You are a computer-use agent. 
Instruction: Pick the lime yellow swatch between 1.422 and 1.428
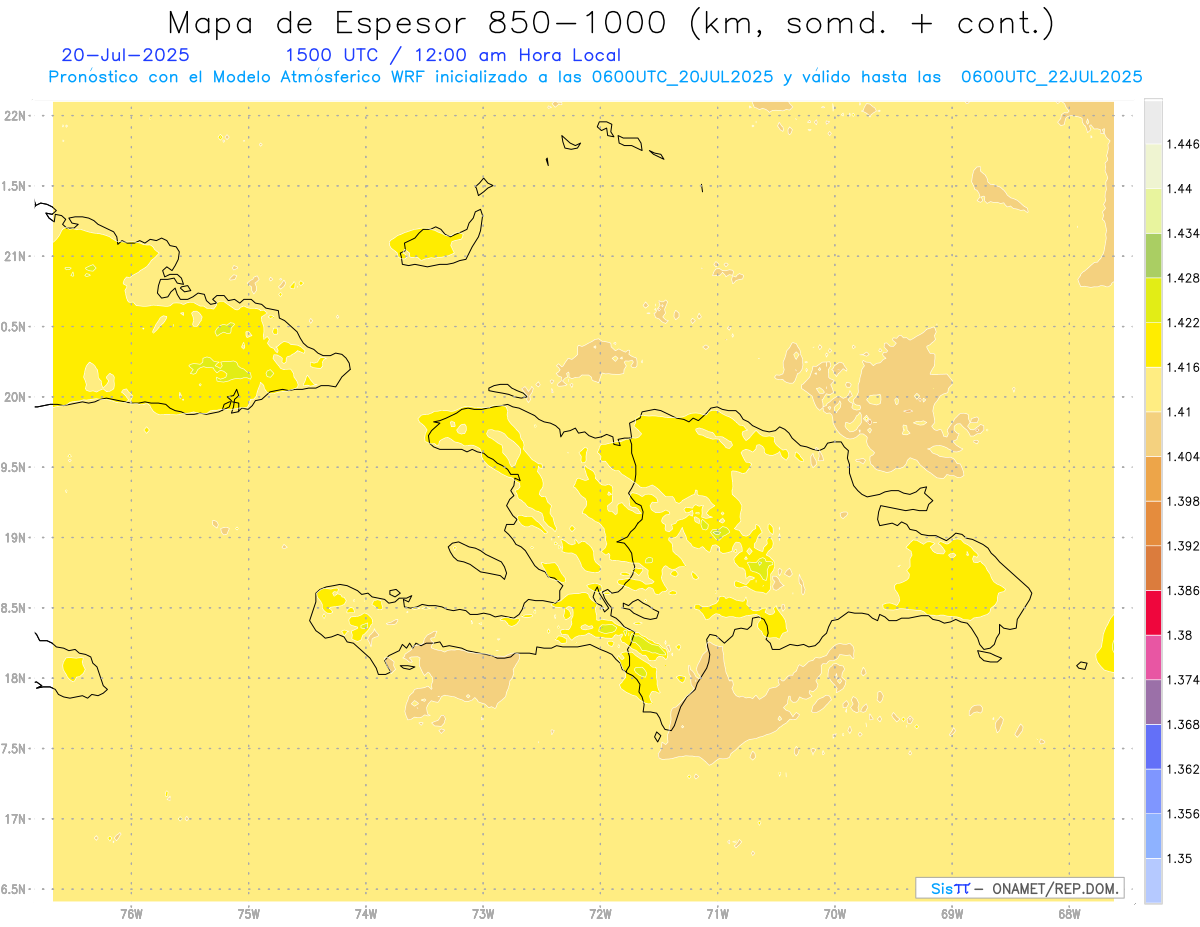1153,299
